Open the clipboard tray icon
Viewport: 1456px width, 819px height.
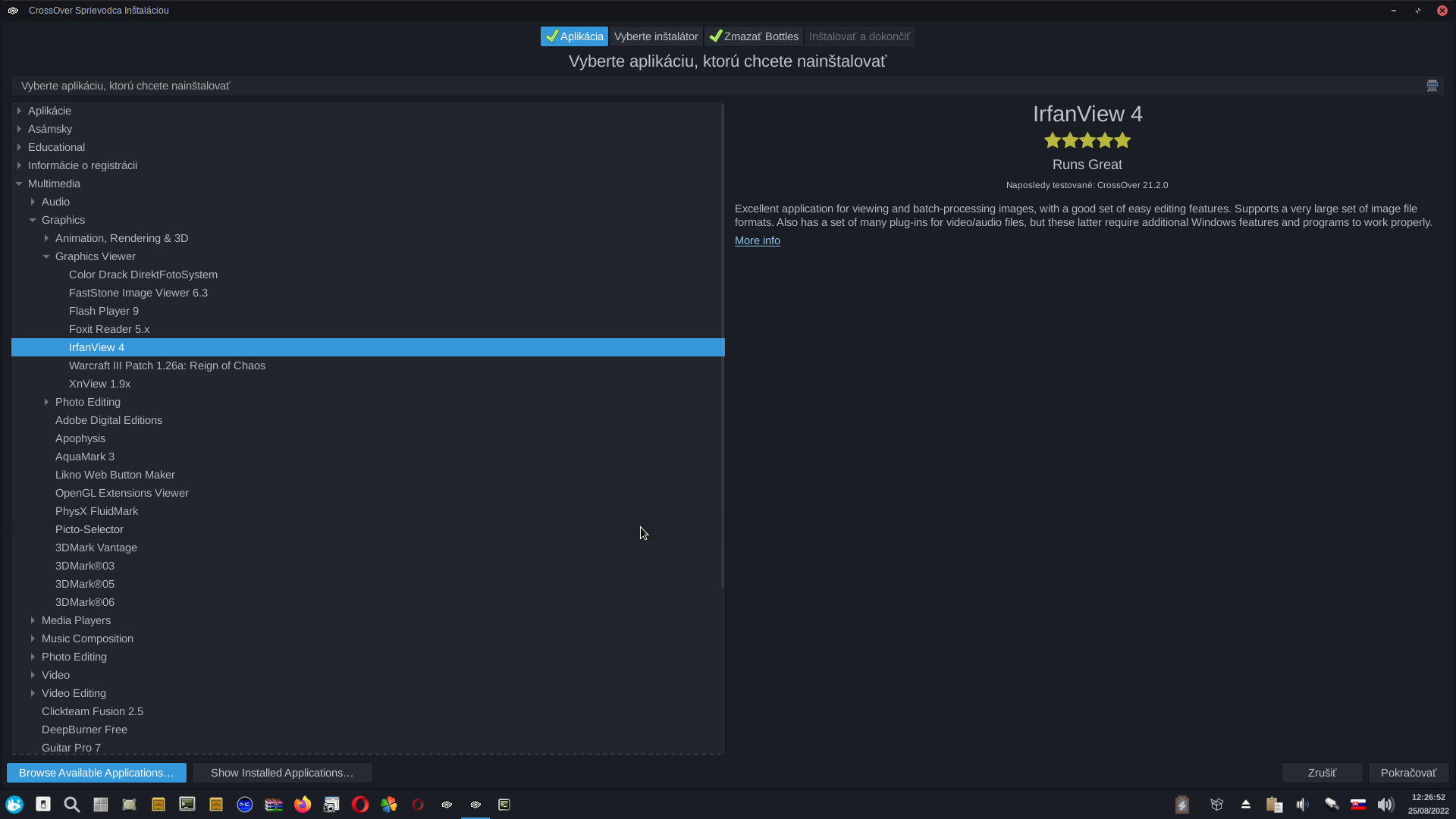[x=1274, y=805]
